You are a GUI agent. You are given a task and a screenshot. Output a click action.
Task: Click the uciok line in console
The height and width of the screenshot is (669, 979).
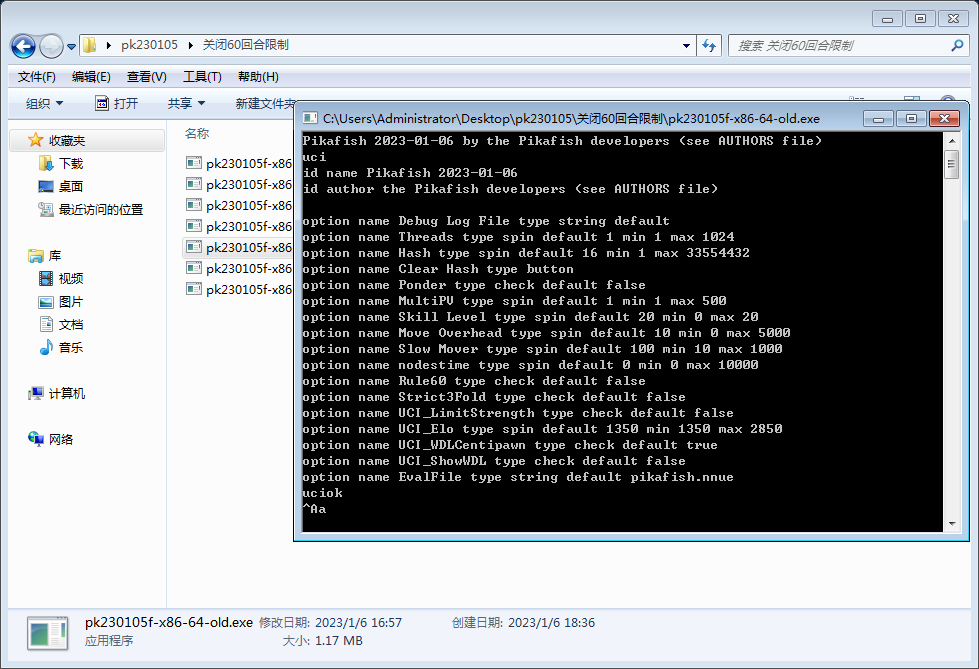(322, 493)
